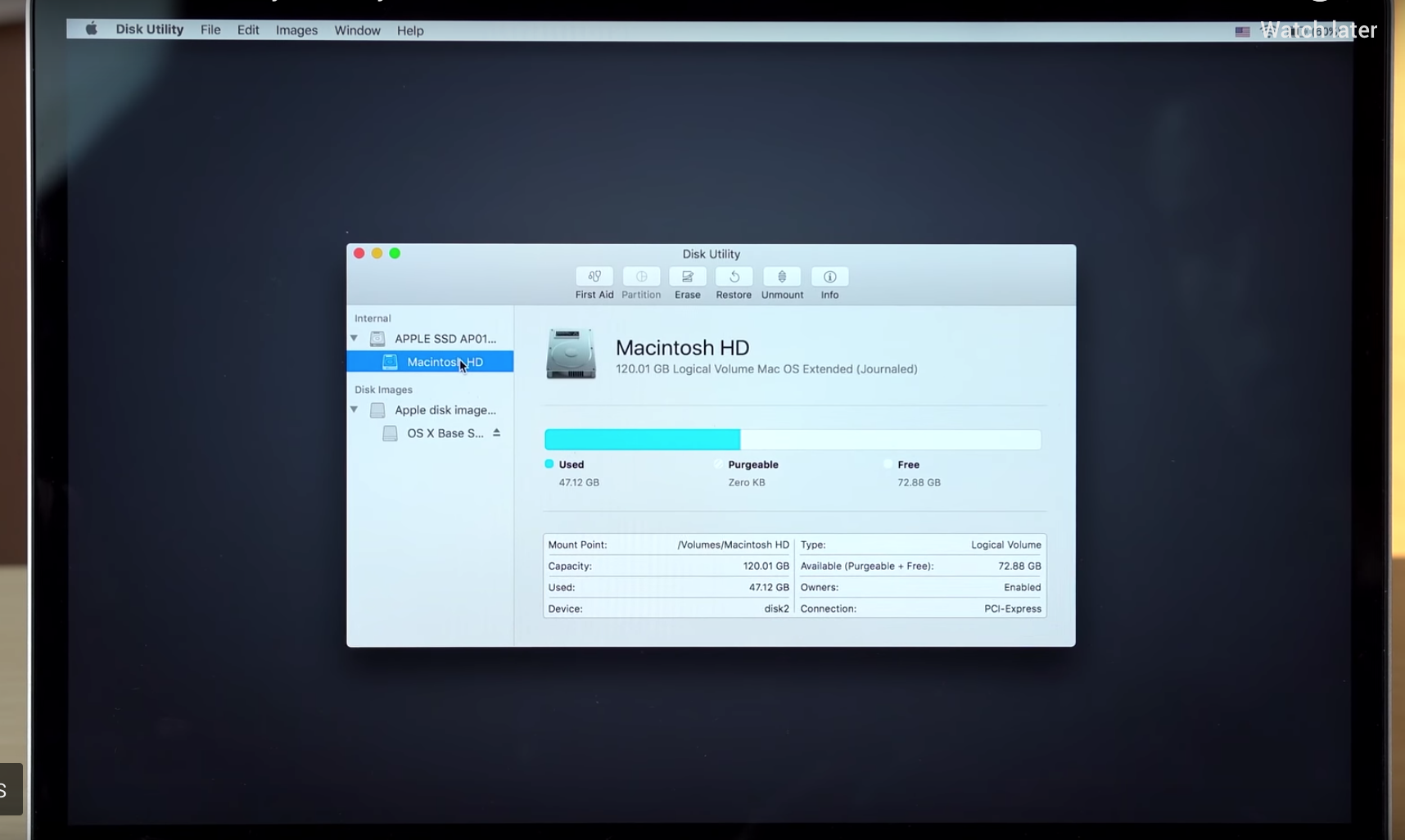Viewport: 1405px width, 840px height.
Task: Open the Images menu
Action: pyautogui.click(x=296, y=30)
